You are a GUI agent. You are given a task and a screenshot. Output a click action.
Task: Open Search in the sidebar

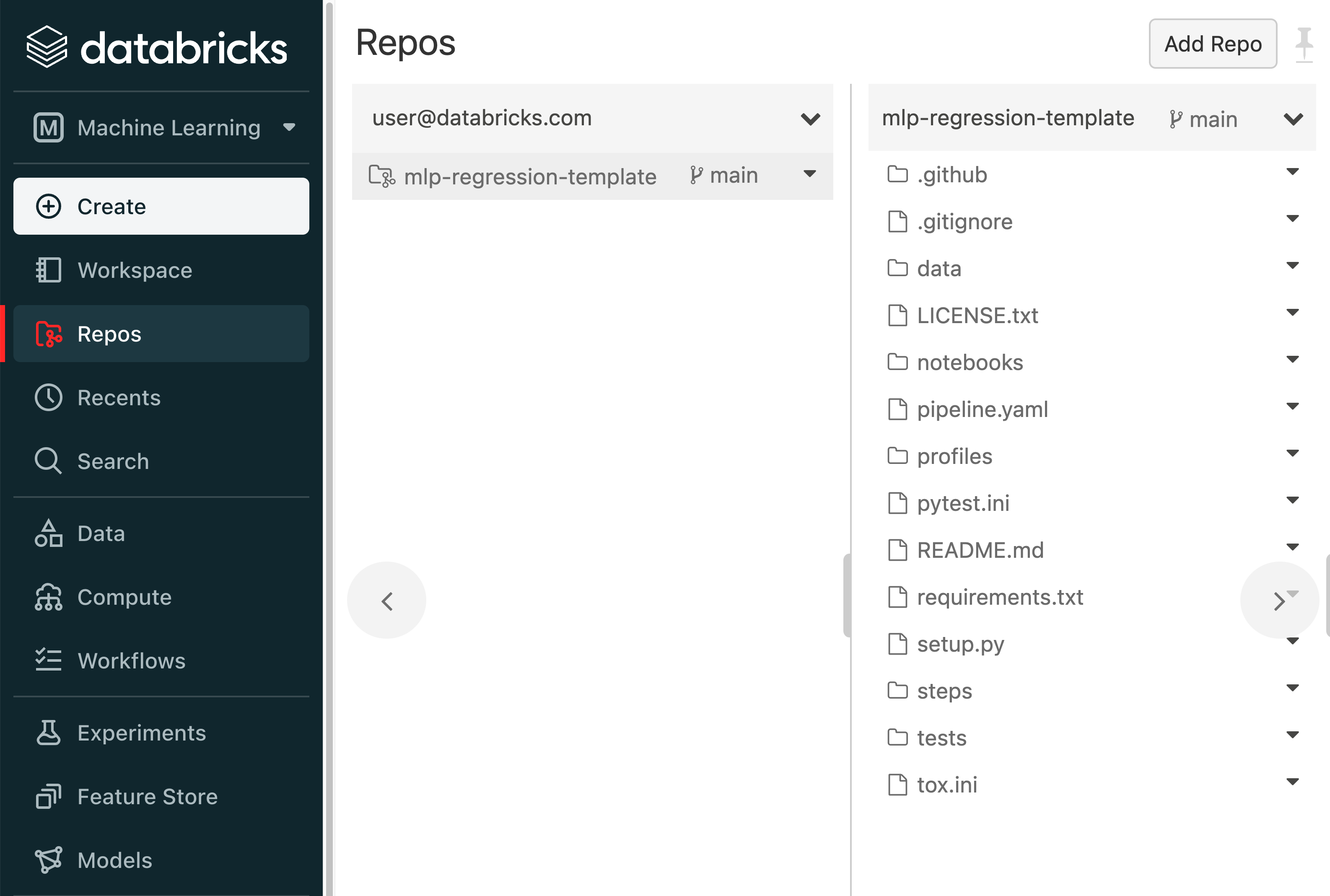(161, 461)
